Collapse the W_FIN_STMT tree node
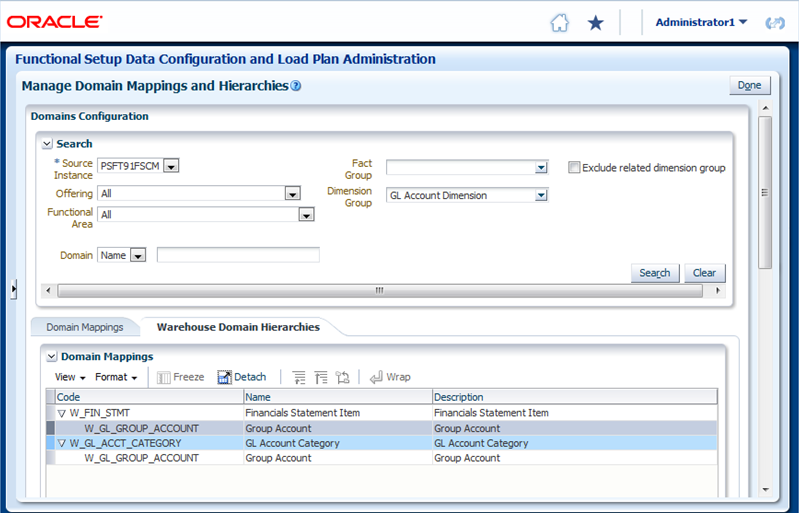 point(62,414)
